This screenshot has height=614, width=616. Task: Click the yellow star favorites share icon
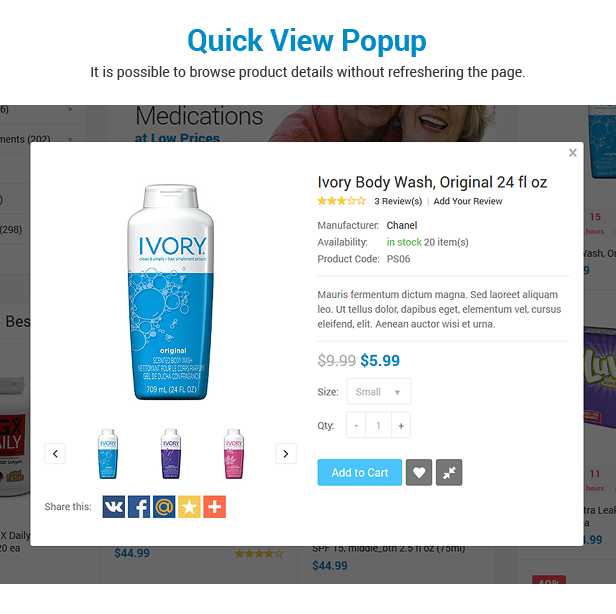[189, 506]
